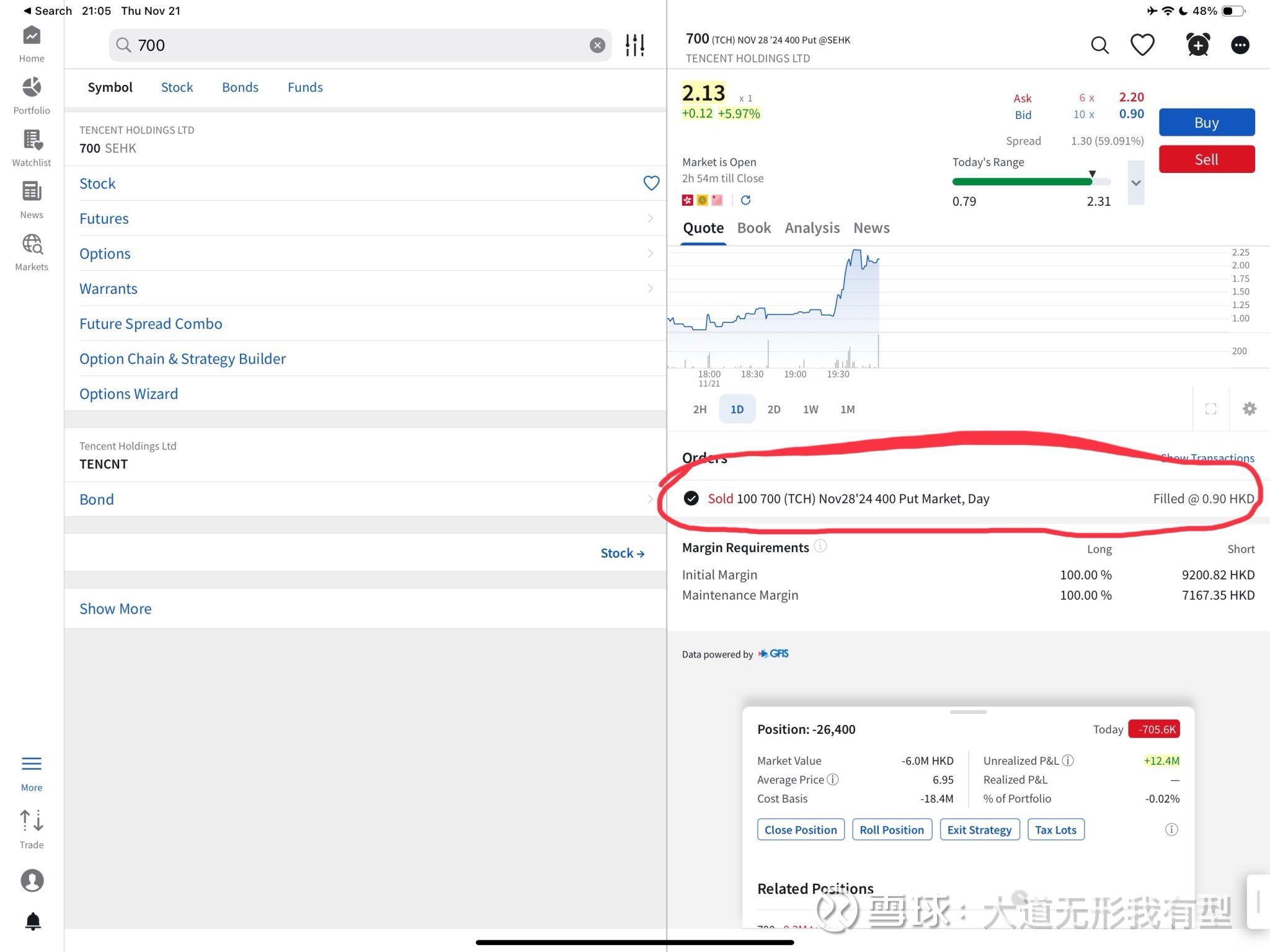Select the 2H chart timeframe

(x=699, y=409)
